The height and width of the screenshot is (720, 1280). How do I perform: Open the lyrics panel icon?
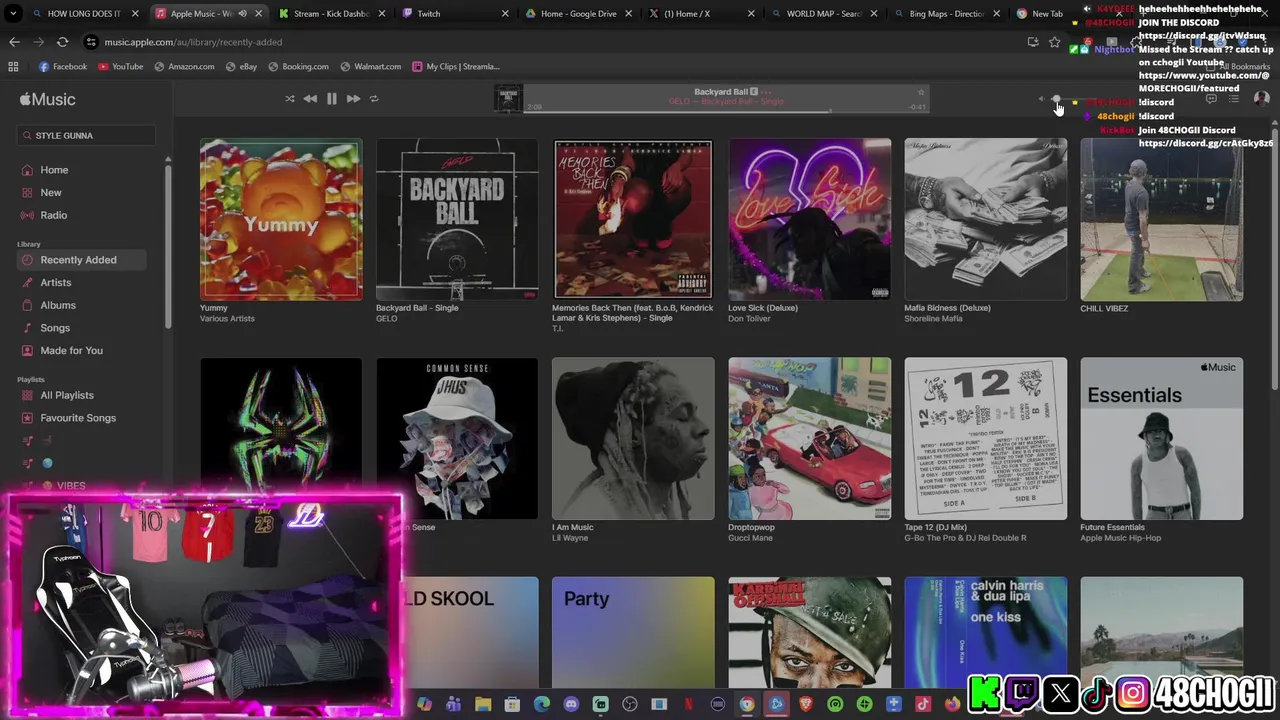point(1211,99)
